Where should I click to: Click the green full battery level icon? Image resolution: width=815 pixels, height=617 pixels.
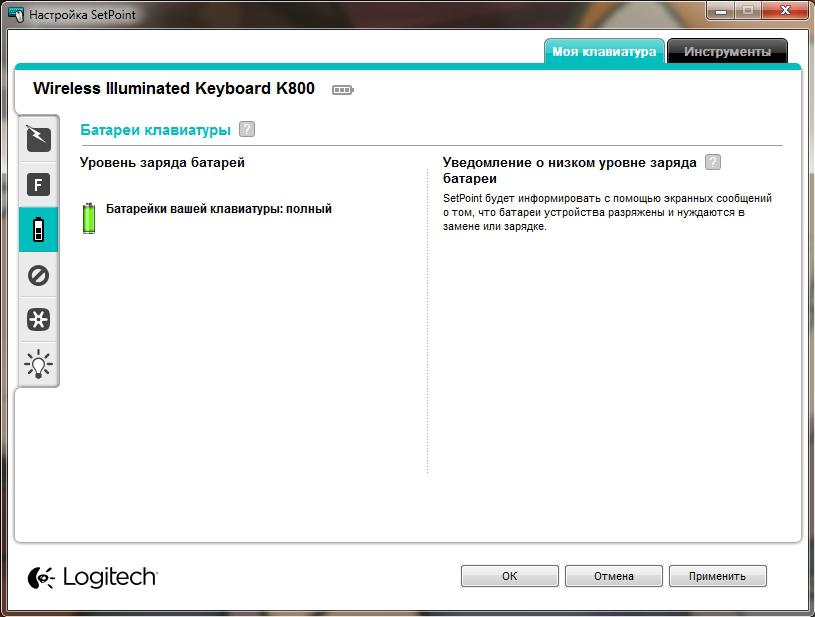click(89, 218)
